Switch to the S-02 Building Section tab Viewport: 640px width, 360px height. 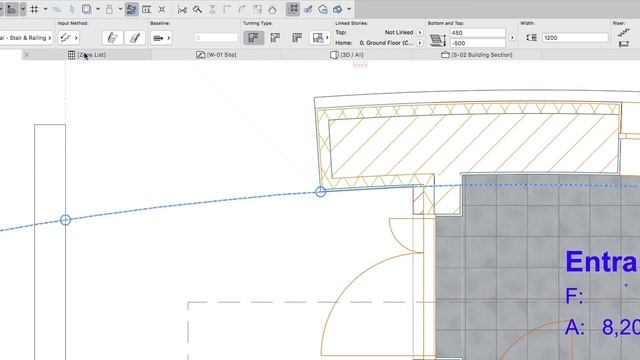click(x=476, y=55)
